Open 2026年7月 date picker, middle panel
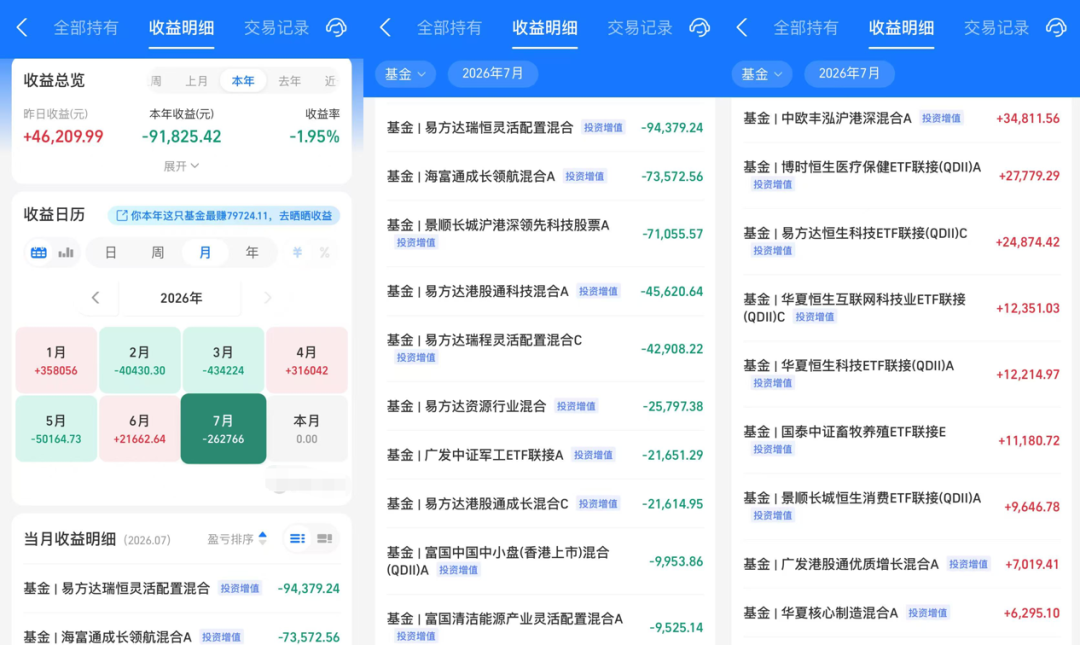 click(492, 74)
